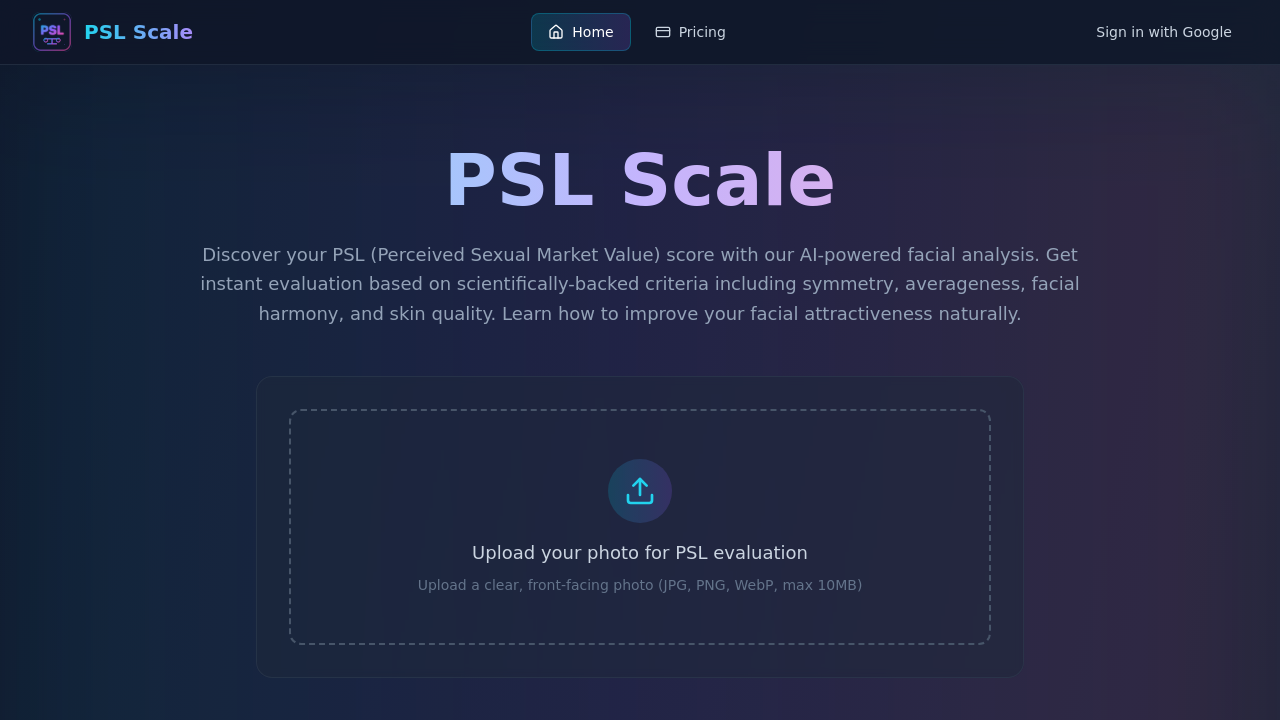Screen dimensions: 1280x720
Task: Click the highlighted Home navigation pill
Action: (x=580, y=31)
